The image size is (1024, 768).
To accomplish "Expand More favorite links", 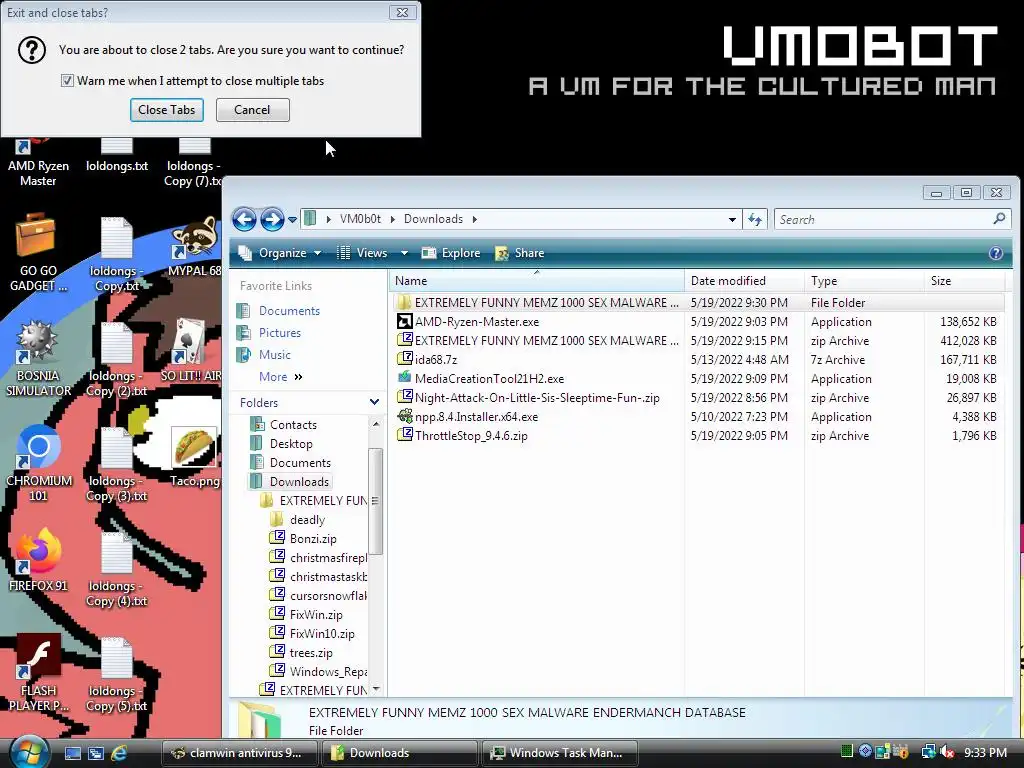I will click(281, 377).
